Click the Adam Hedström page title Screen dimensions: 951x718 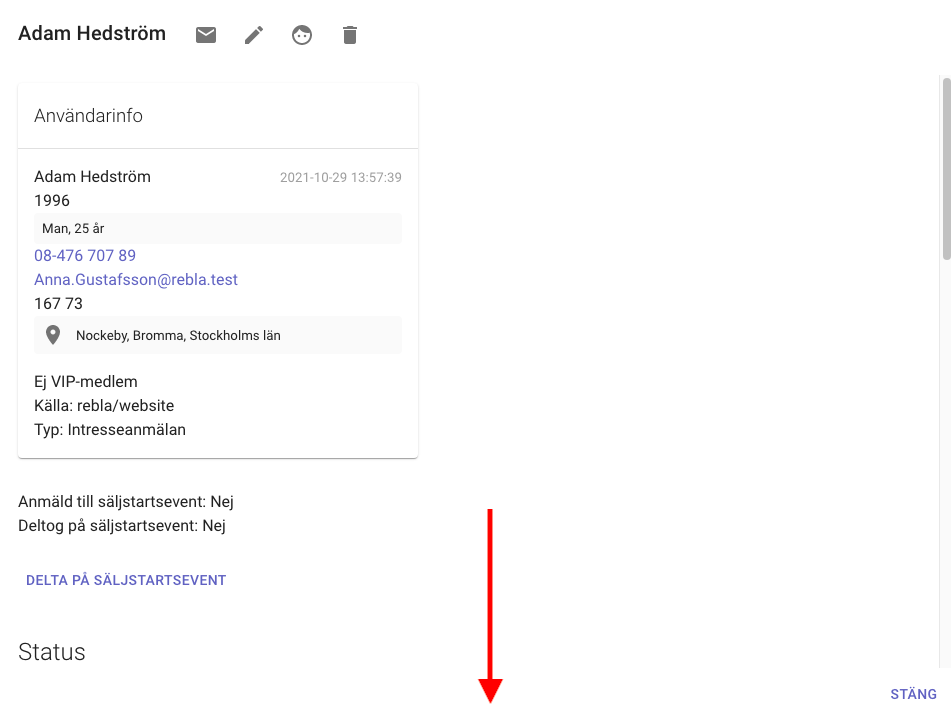[92, 33]
